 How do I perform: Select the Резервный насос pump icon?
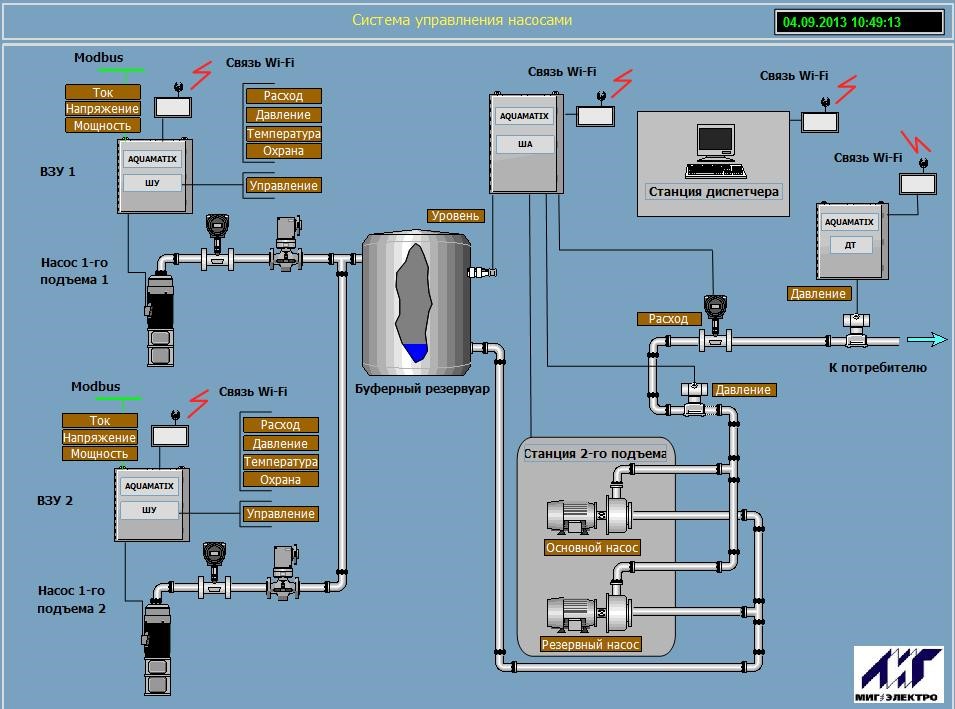click(x=587, y=610)
